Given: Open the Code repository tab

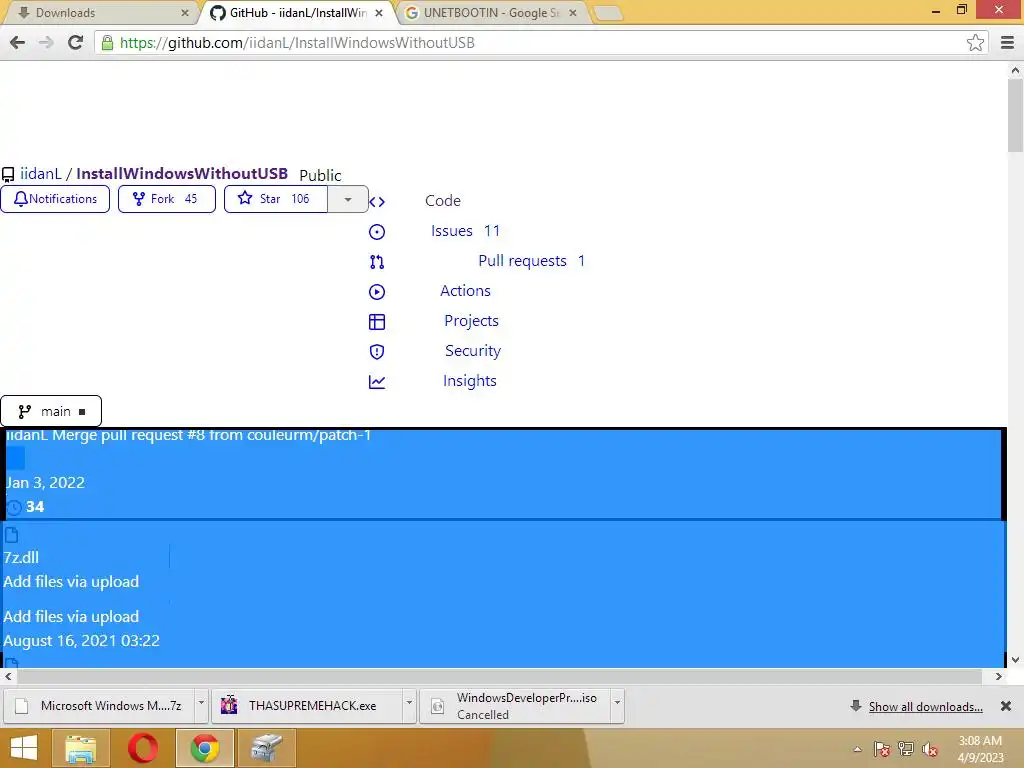Looking at the screenshot, I should click(x=443, y=201).
